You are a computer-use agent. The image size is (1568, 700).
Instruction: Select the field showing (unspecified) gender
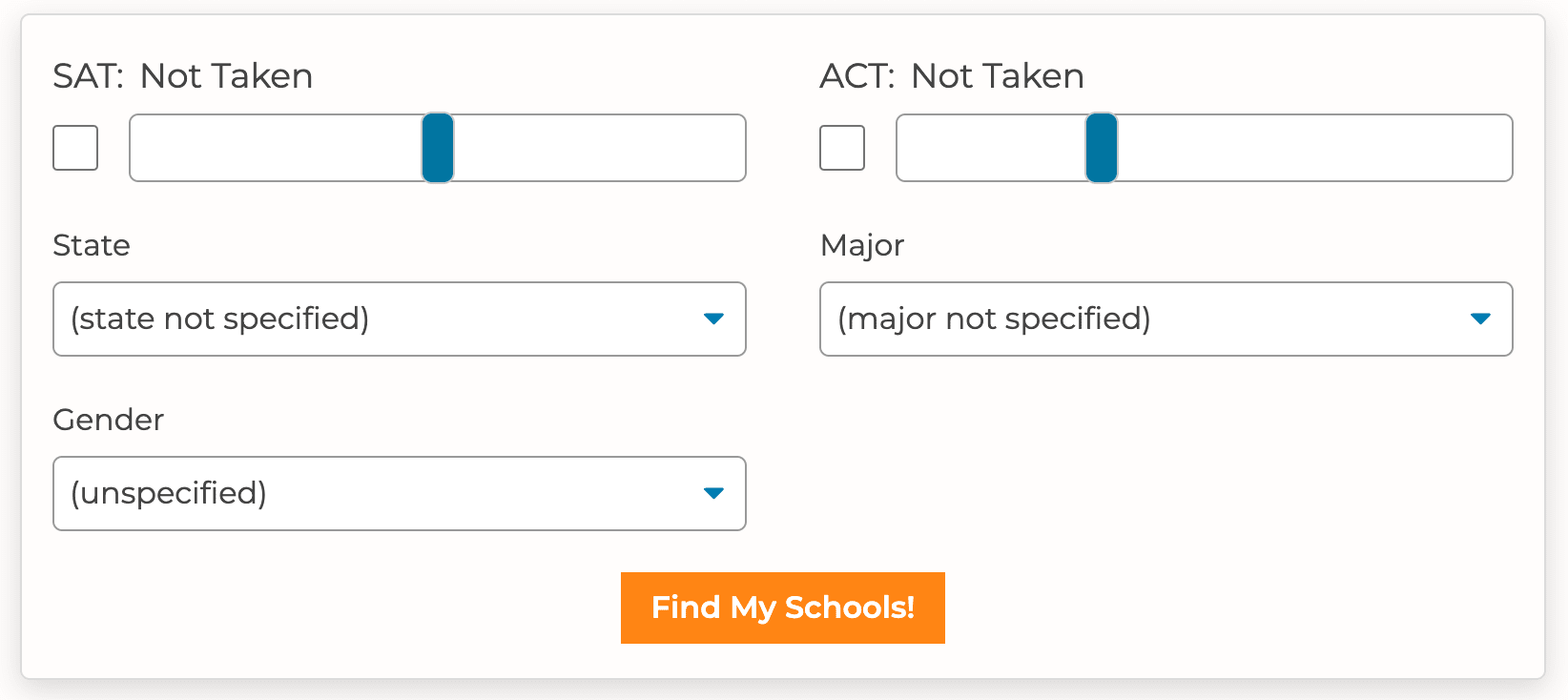(399, 494)
